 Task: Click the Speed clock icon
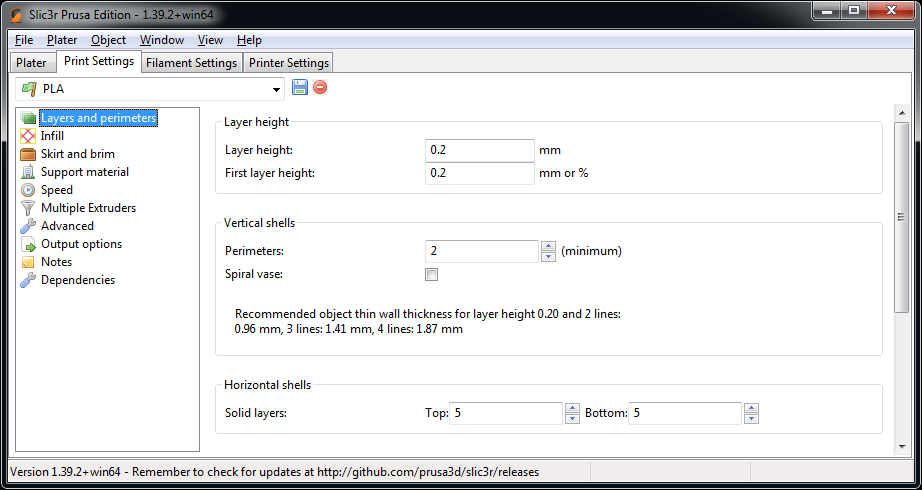coord(28,190)
